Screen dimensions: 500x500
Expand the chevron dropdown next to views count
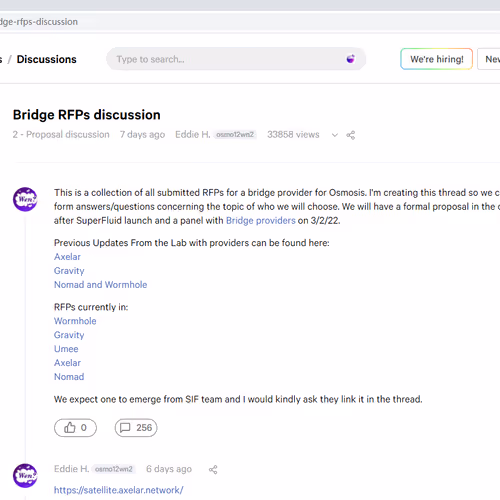click(335, 135)
